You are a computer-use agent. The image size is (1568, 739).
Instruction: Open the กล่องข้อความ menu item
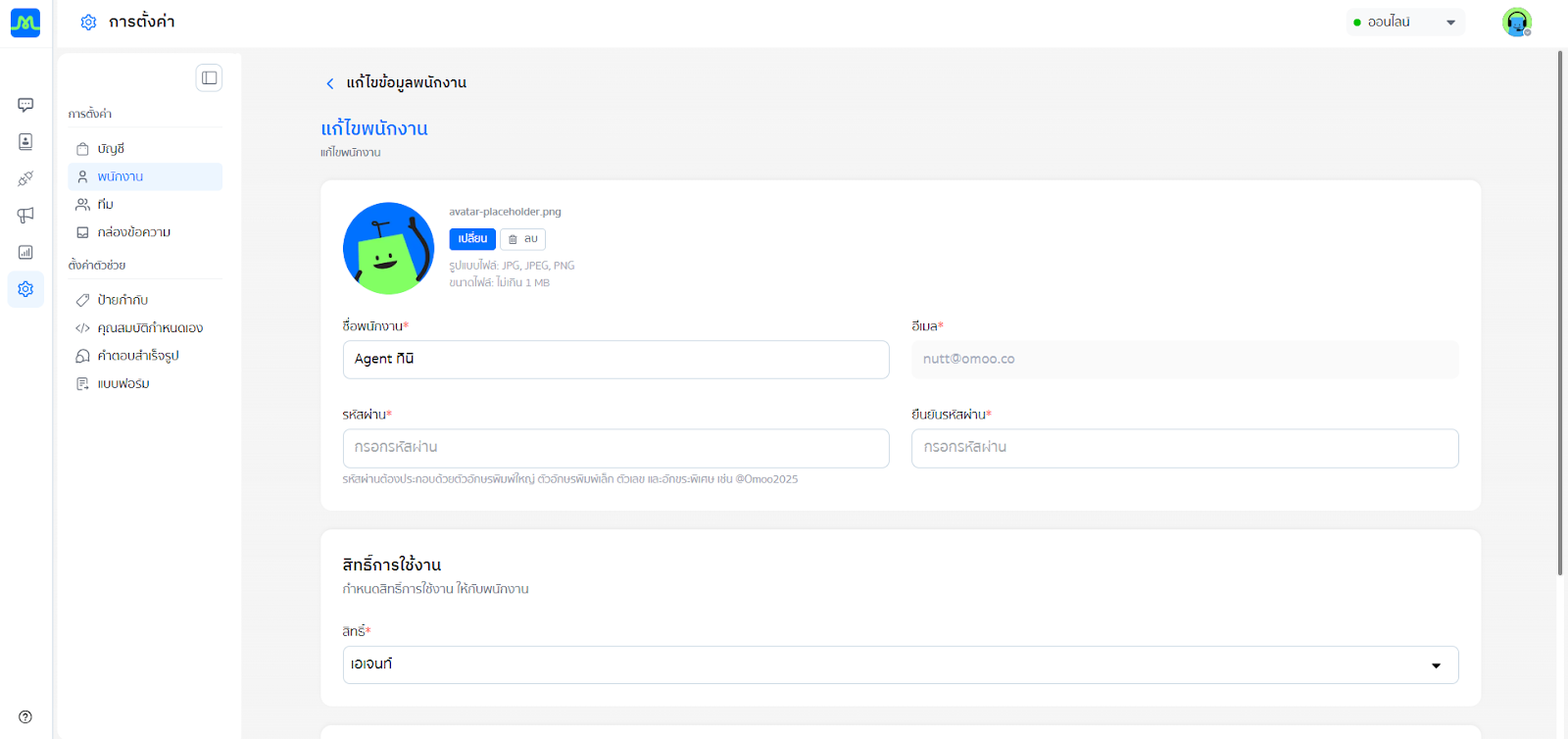click(x=145, y=232)
